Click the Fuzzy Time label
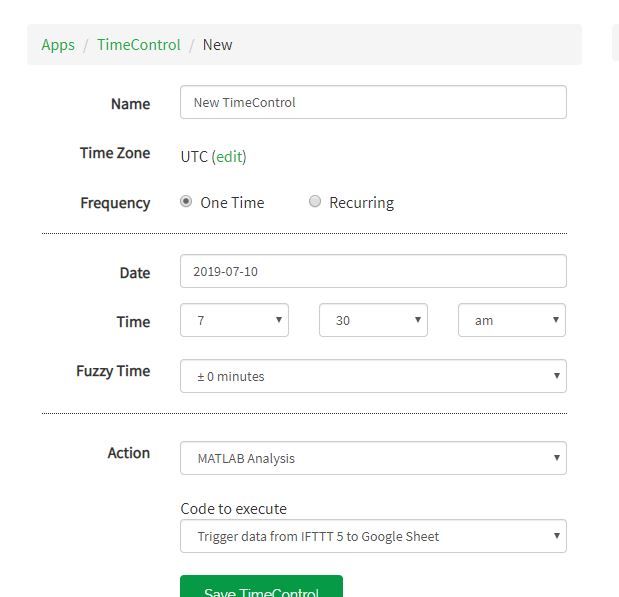Viewport: 619px width, 597px height. 113,371
